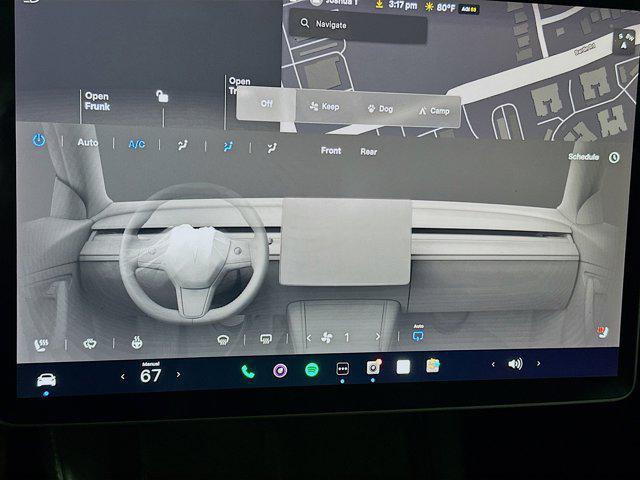640x480 pixels.
Task: Open the all-apps three-dots launcher
Action: point(342,369)
